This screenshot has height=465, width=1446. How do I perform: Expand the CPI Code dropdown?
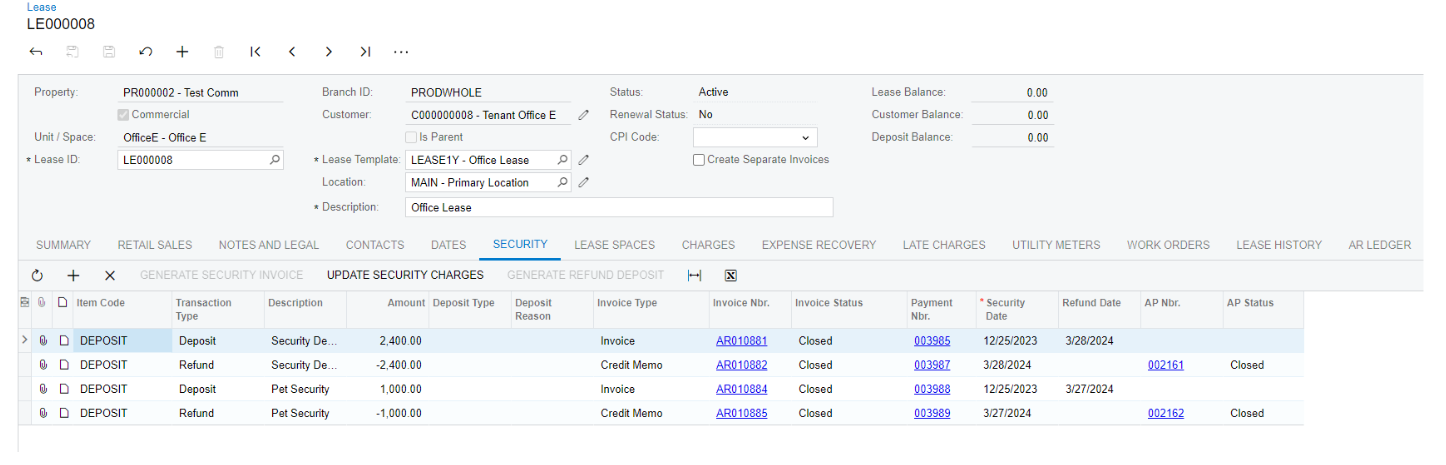[x=805, y=138]
